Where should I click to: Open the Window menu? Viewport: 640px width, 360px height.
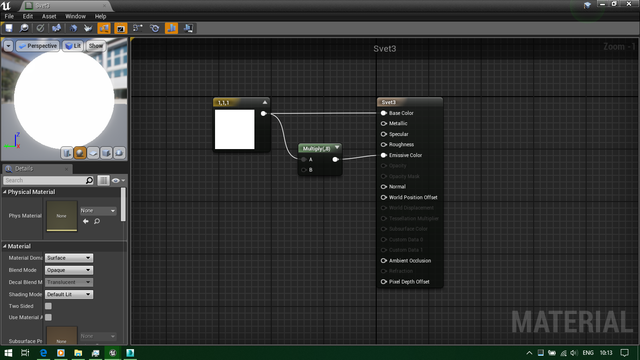(76, 16)
